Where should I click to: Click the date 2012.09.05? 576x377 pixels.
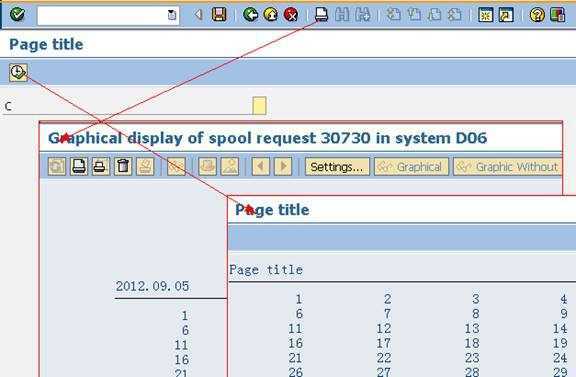point(152,286)
